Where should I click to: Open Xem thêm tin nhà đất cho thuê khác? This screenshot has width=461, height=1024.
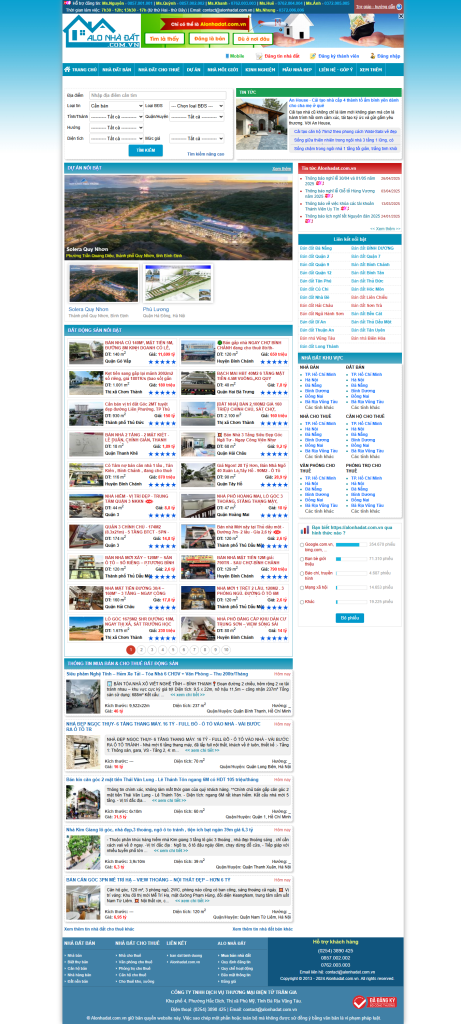point(99,929)
